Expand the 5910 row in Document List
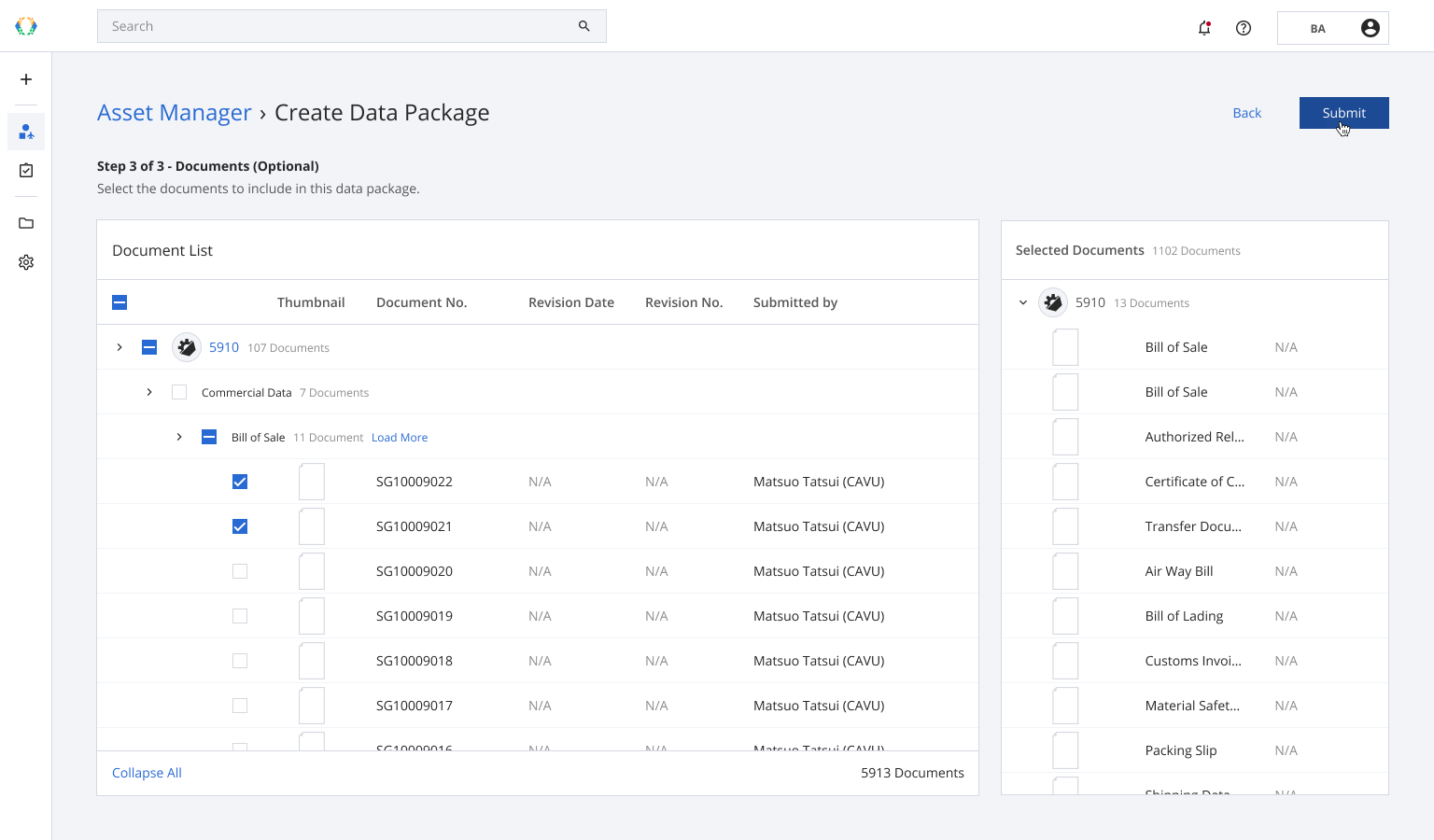Viewport: 1434px width, 840px height. [119, 347]
